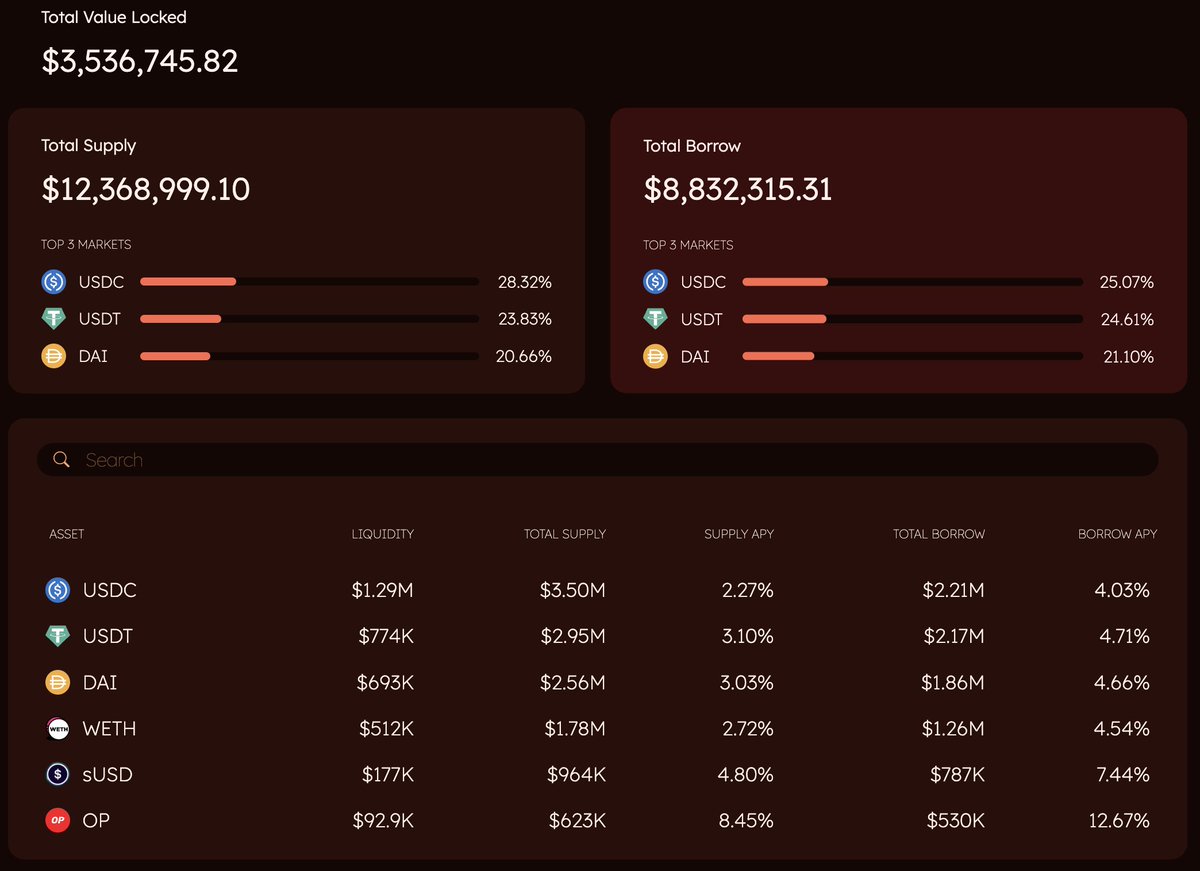Click the USDC borrow progress bar
The width and height of the screenshot is (1200, 871).
912,282
